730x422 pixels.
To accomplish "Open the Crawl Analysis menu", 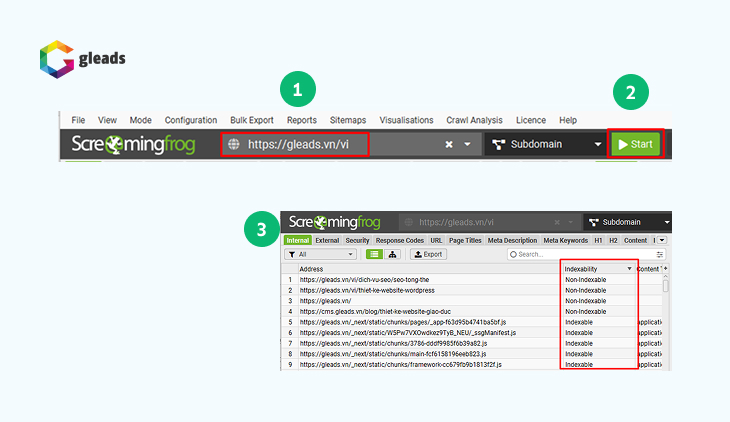I will pyautogui.click(x=474, y=120).
